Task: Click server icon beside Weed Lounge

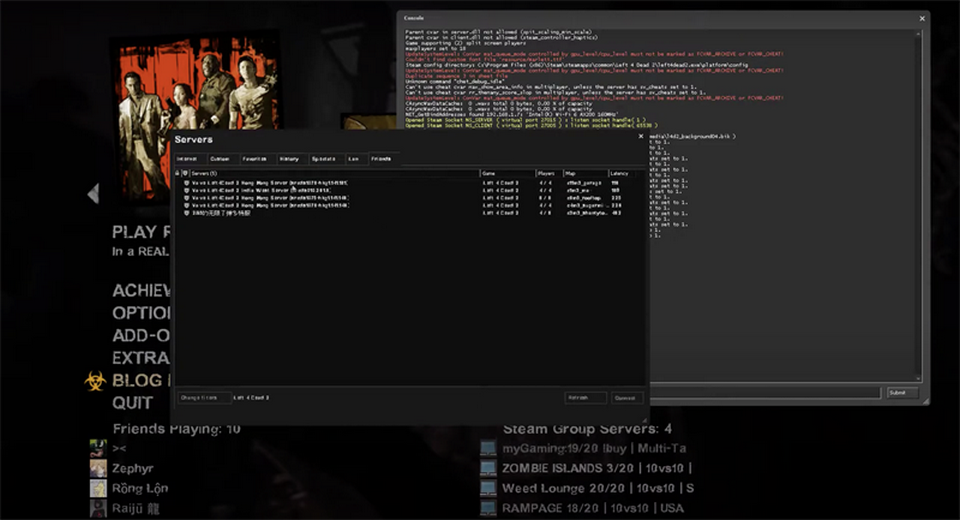Action: 488,488
